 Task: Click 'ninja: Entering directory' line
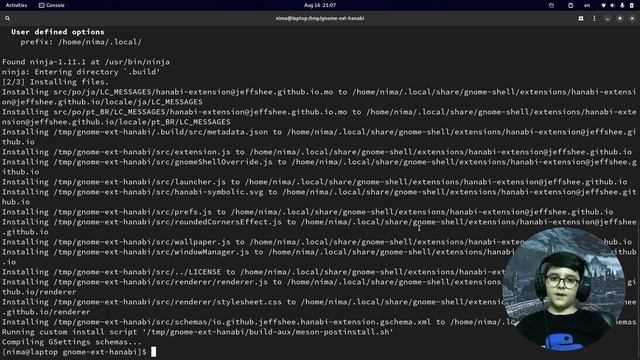click(81, 72)
